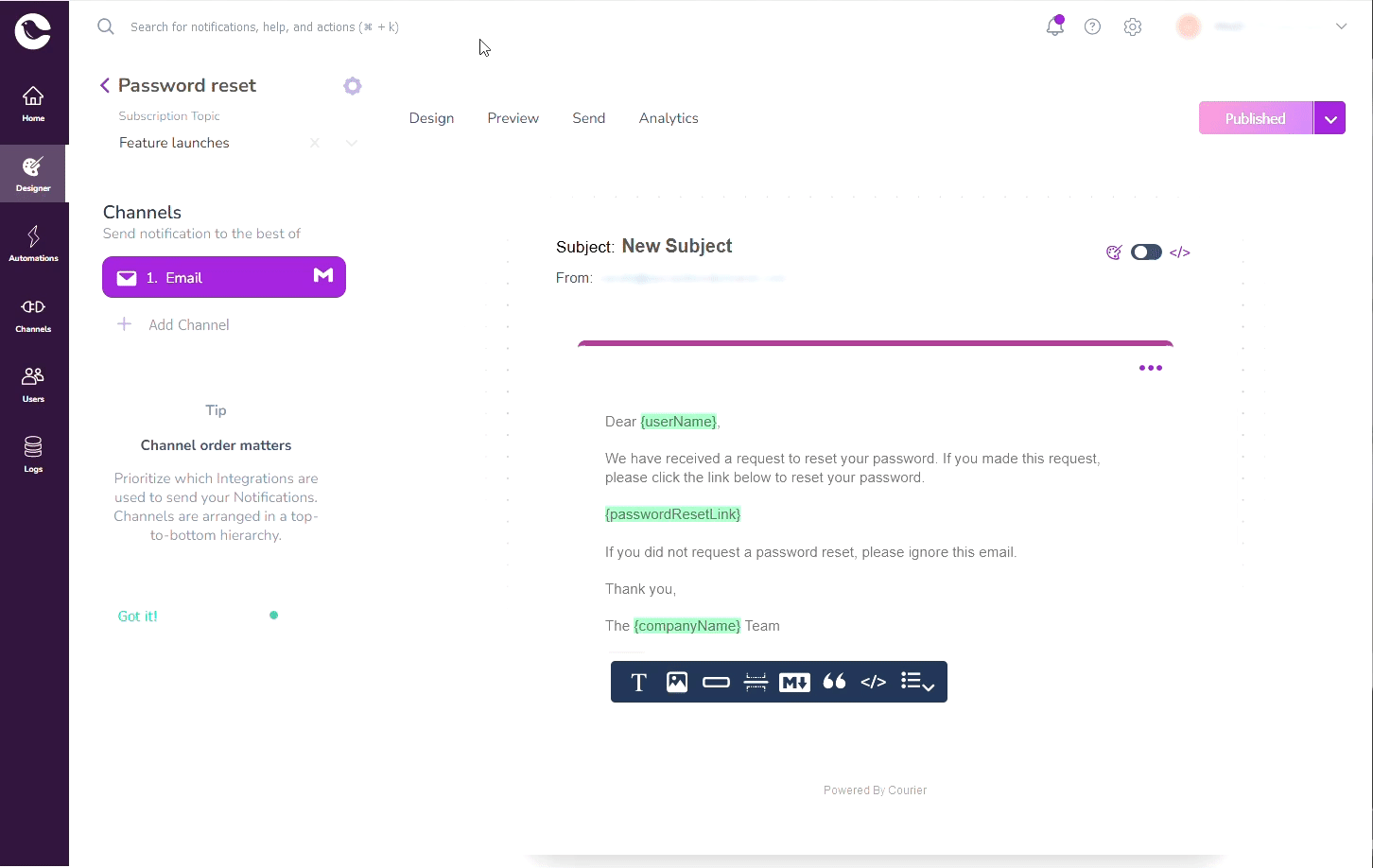The height and width of the screenshot is (868, 1373).
Task: Select the Text block tool in the editor toolbar
Action: click(638, 682)
